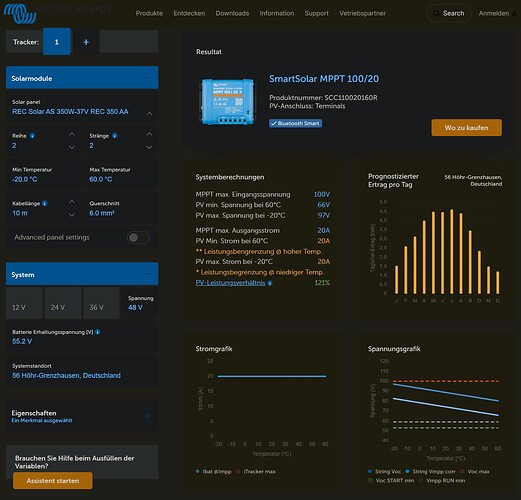This screenshot has height=500, width=521.
Task: Add a new tracker with plus icon
Action: pyautogui.click(x=86, y=42)
